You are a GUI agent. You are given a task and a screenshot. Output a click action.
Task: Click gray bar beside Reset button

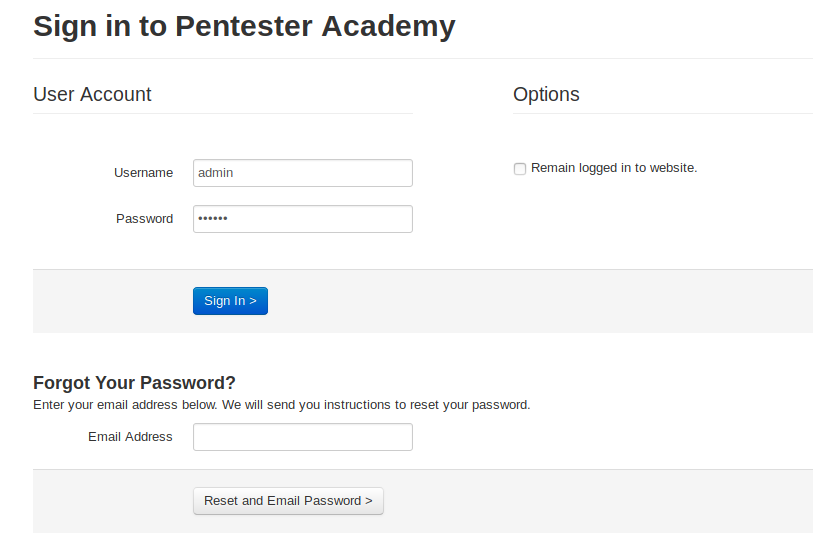pyautogui.click(x=600, y=501)
